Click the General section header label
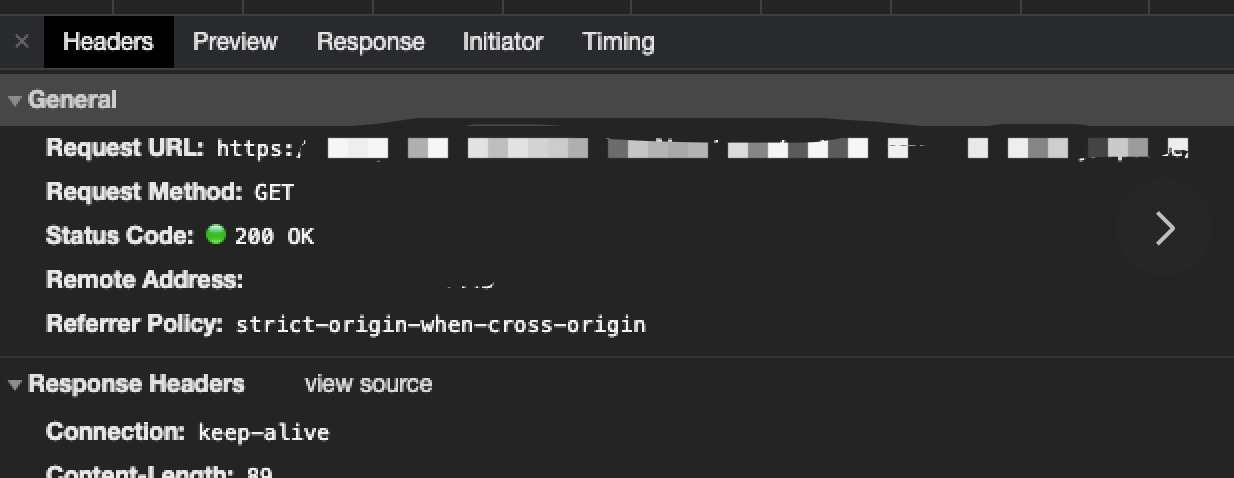Screen dimensions: 1234x478 click(x=72, y=100)
